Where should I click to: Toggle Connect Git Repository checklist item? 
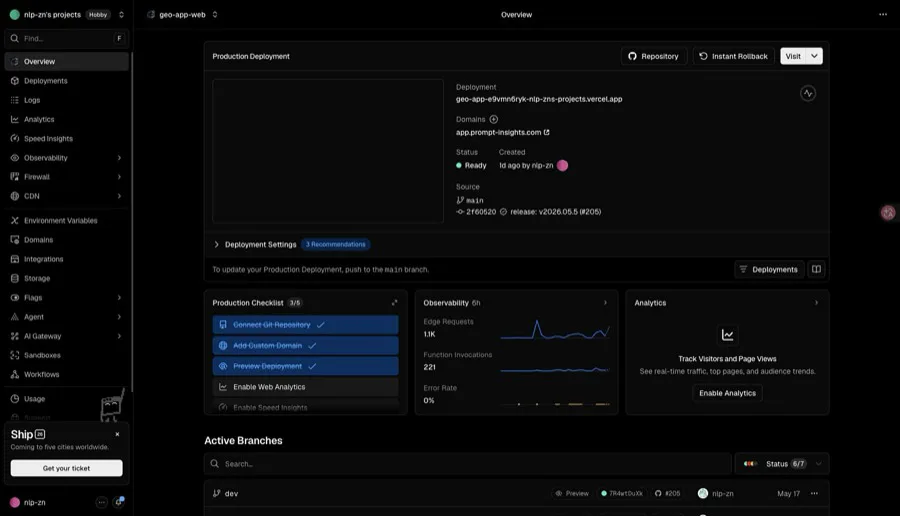point(305,325)
